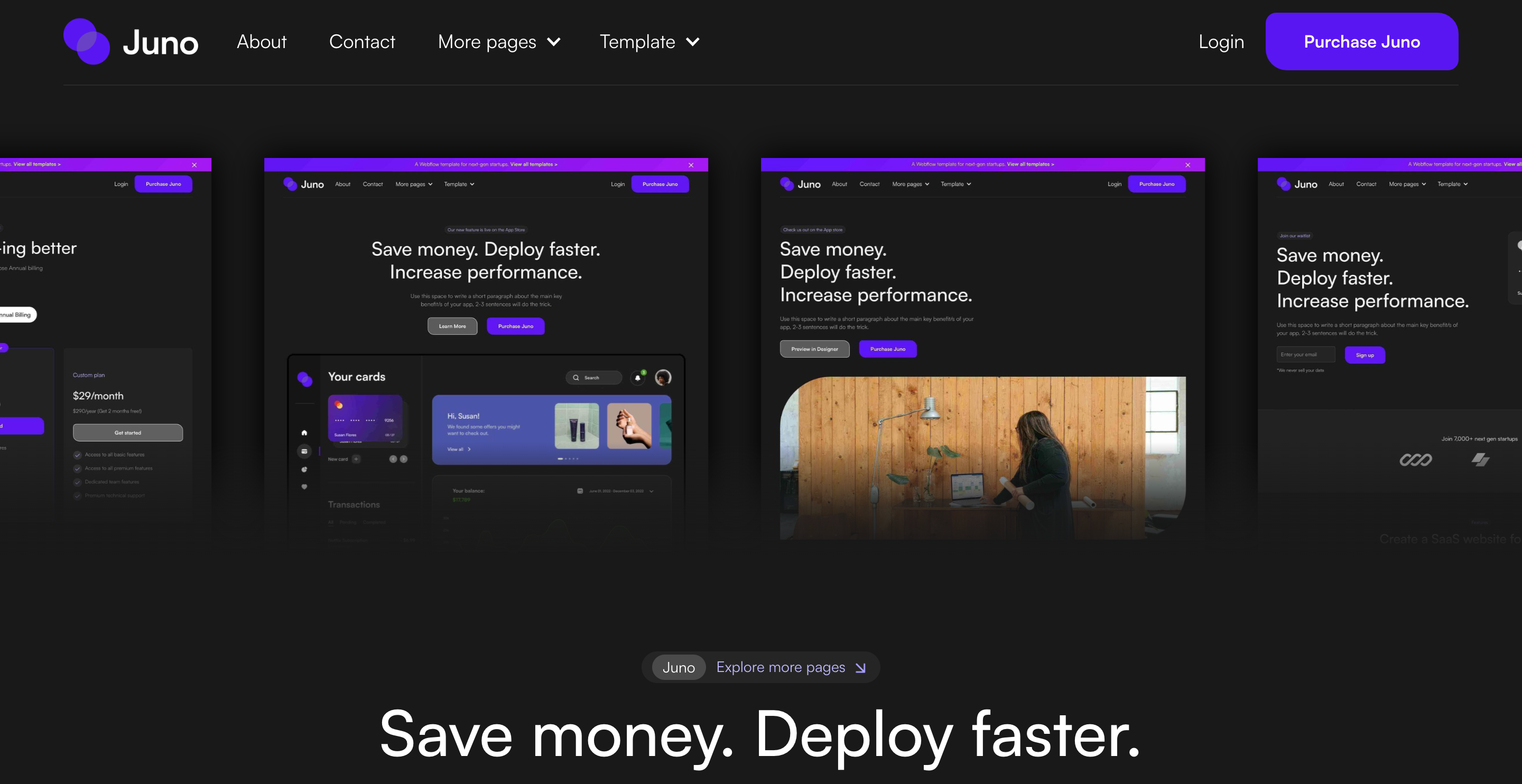Screen dimensions: 1522x784
Task: Click the Juno logo in the main header
Action: 131,41
